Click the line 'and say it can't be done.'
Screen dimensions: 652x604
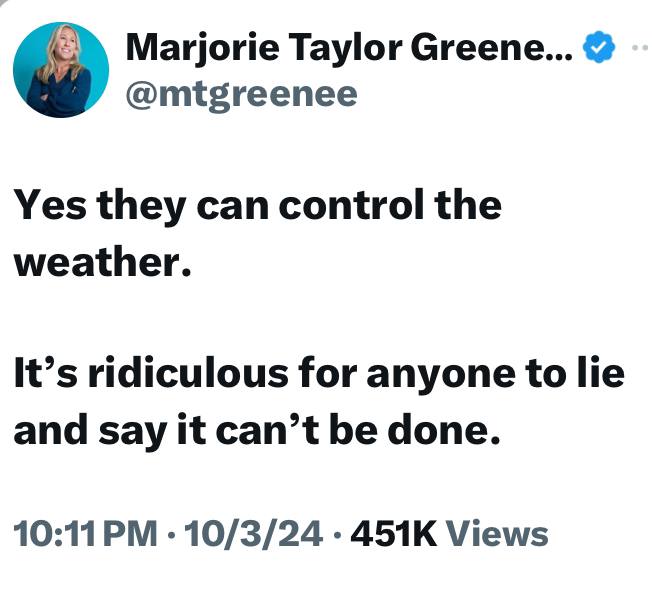(255, 431)
